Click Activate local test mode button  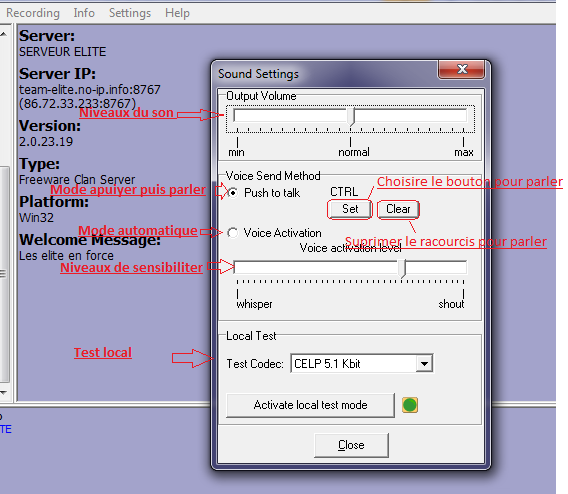310,405
